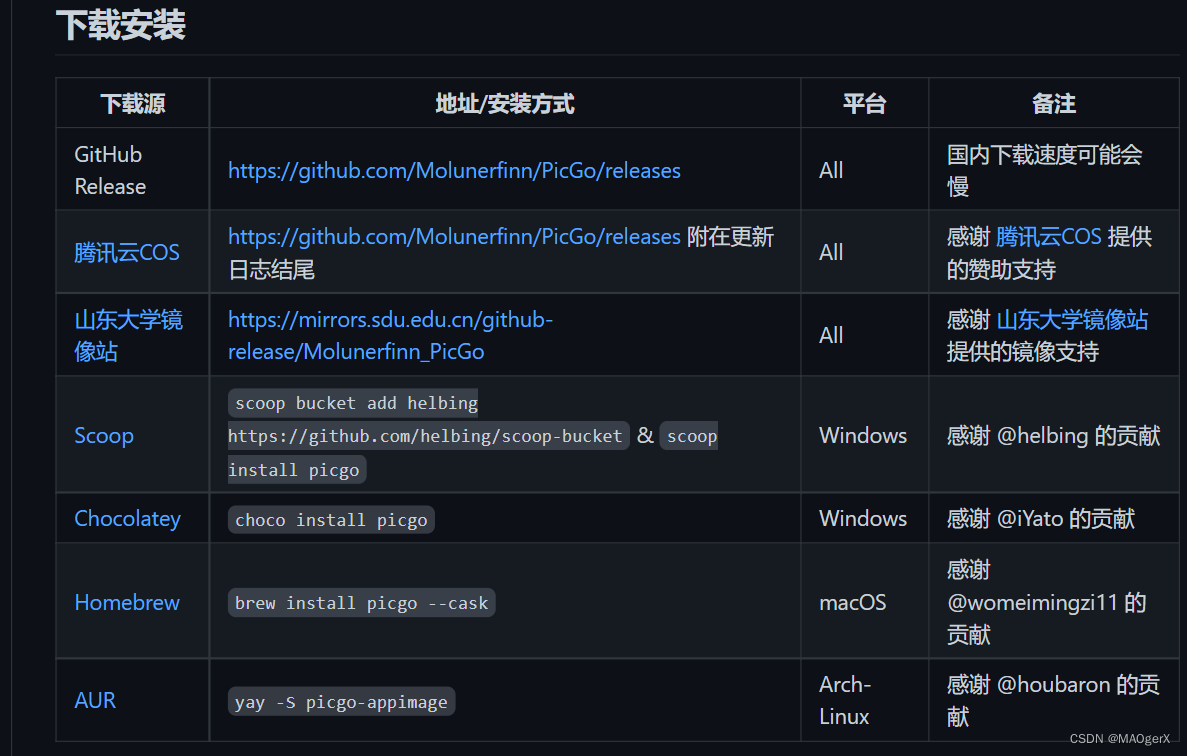Click the 国内下载速度可能会慢 note
Viewport: 1187px width, 756px height.
1045,170
